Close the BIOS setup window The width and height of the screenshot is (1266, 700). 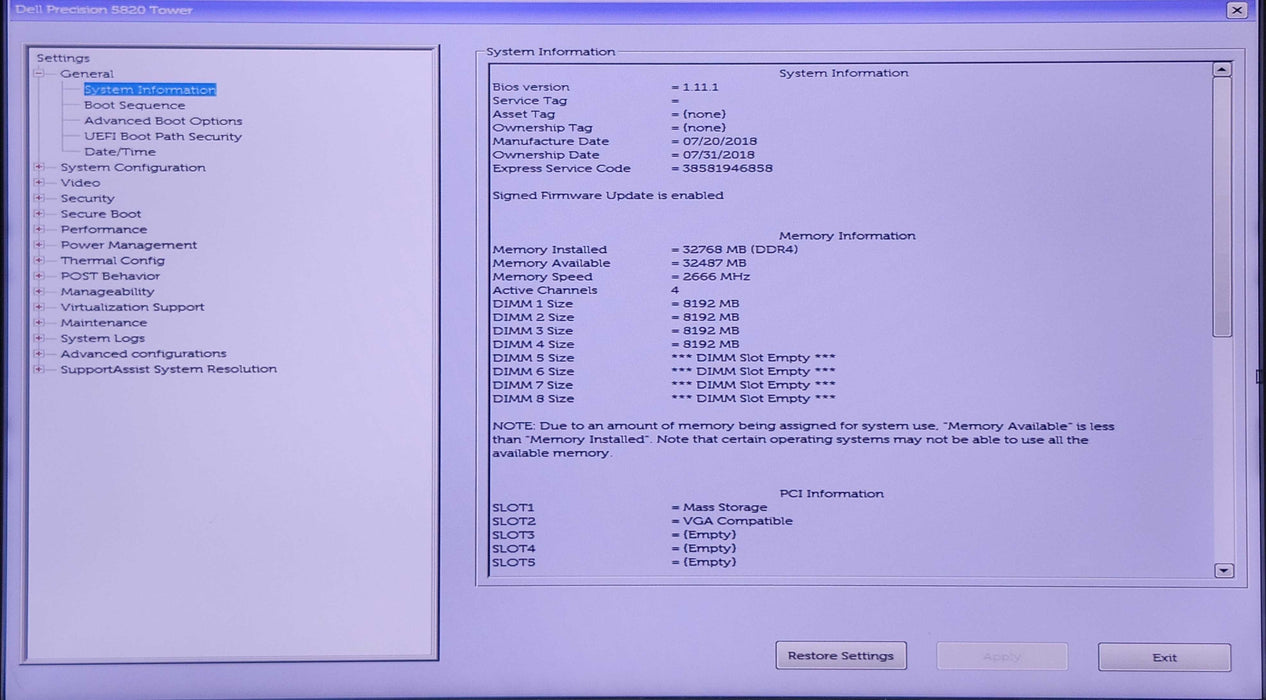(x=1237, y=10)
